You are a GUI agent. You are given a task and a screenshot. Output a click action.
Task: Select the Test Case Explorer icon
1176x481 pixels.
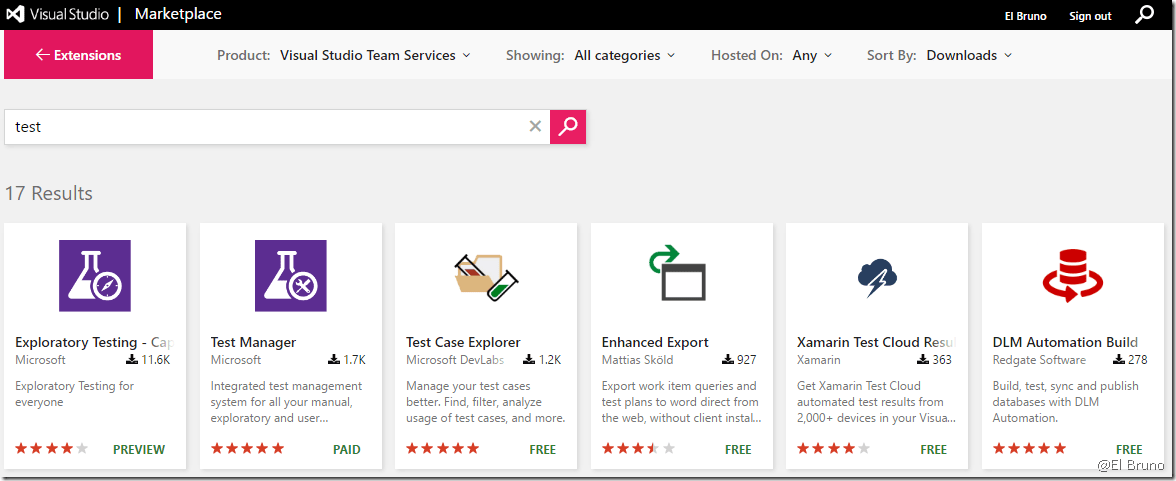486,276
